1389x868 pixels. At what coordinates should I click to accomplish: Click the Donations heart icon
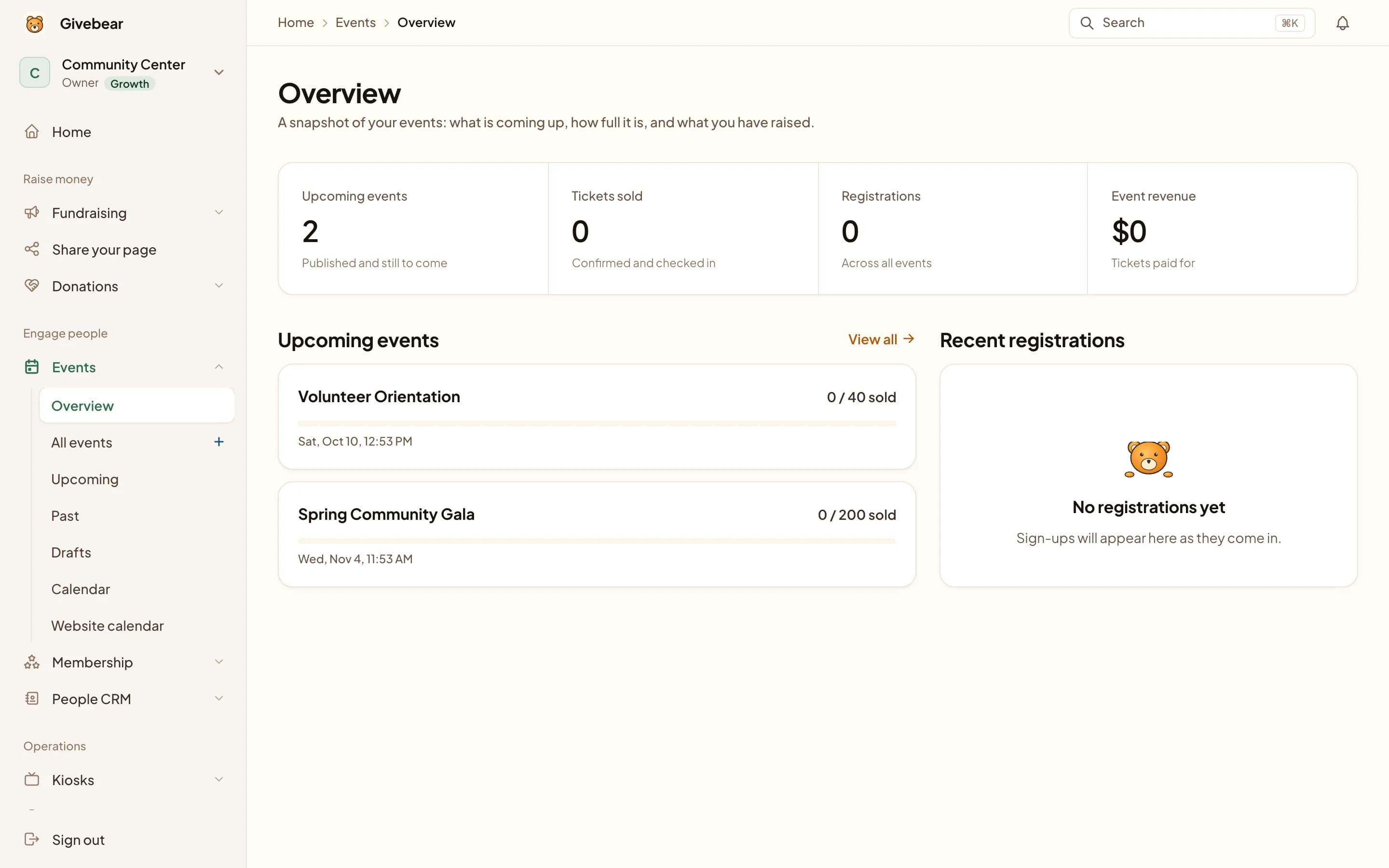point(31,286)
